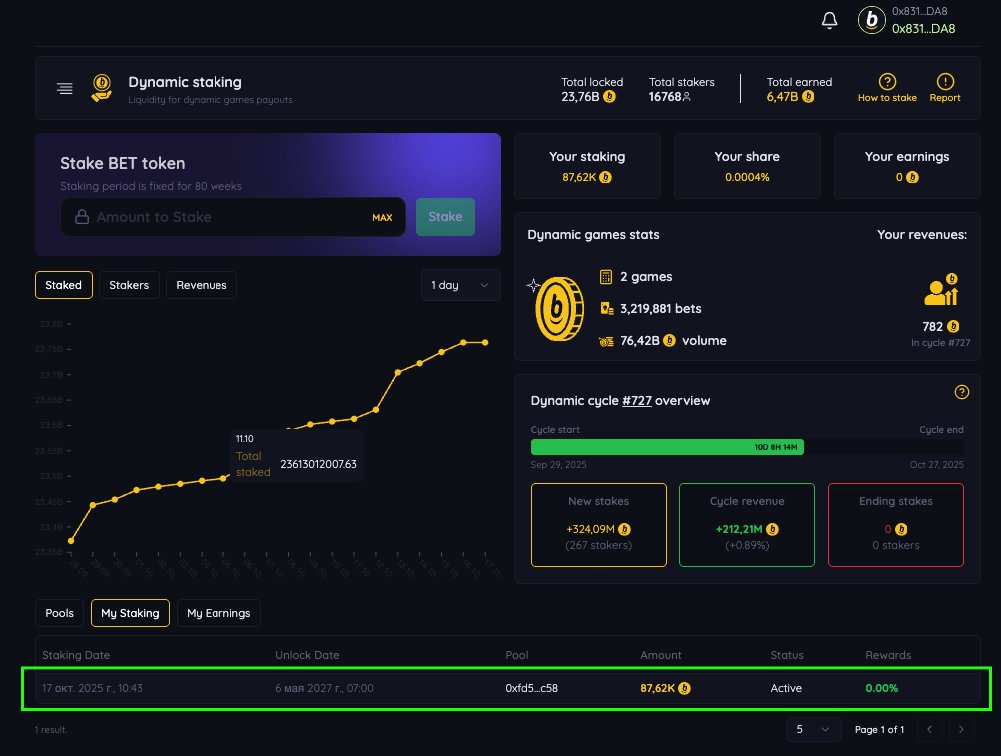Click the notification bell icon

[x=829, y=19]
